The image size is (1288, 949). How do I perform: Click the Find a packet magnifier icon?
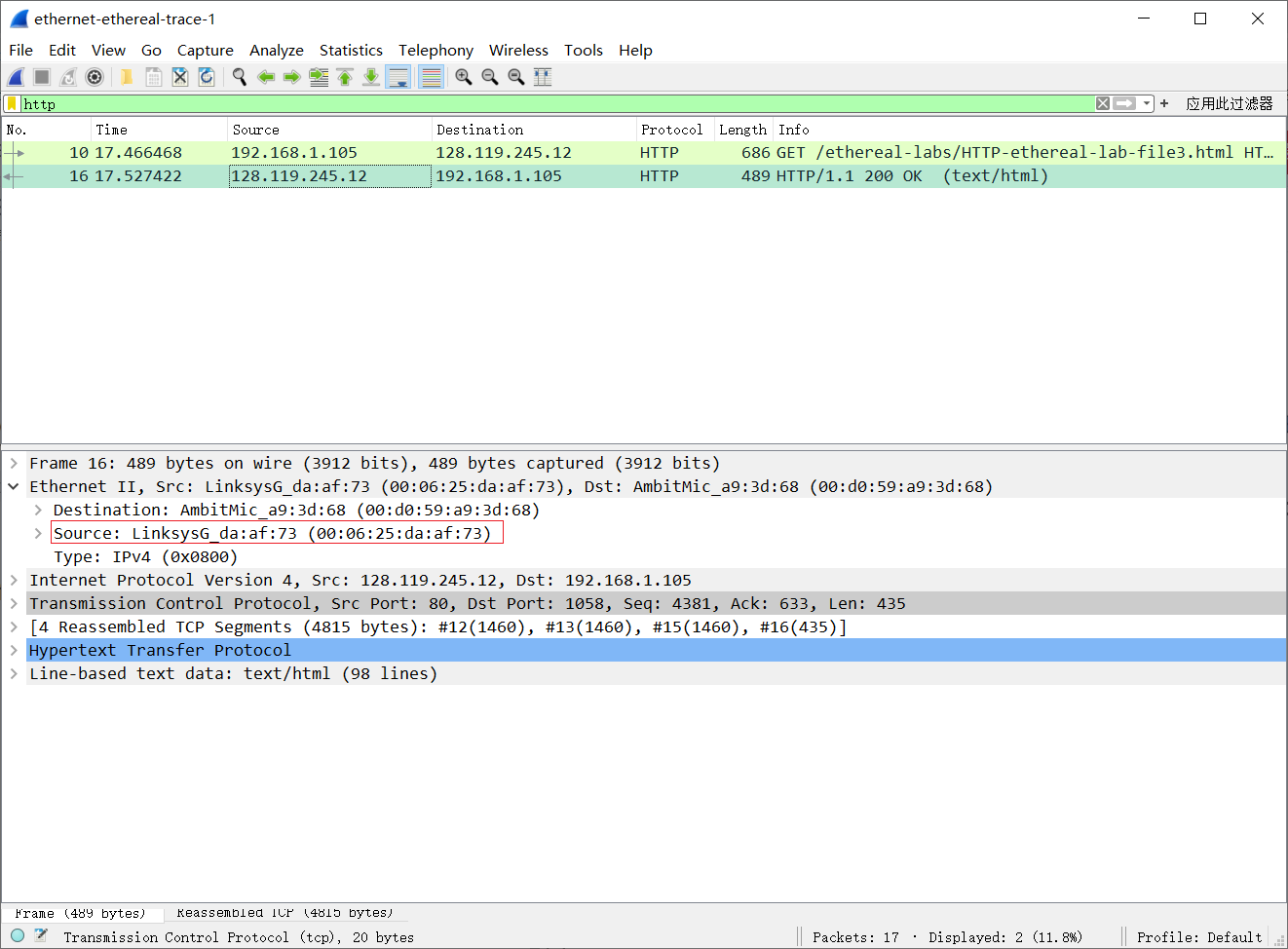coord(239,77)
